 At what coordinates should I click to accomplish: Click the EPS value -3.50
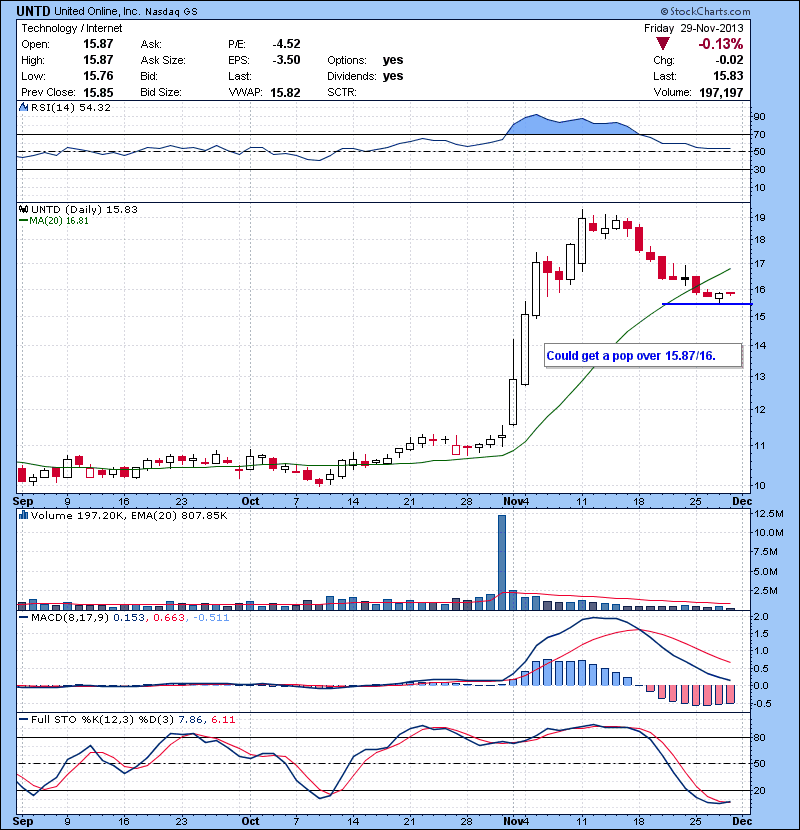click(286, 60)
